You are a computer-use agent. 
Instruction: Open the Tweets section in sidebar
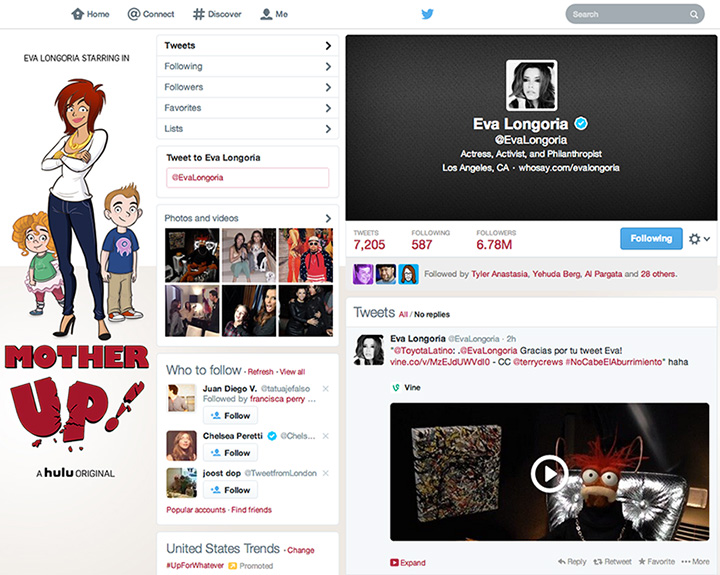point(248,45)
